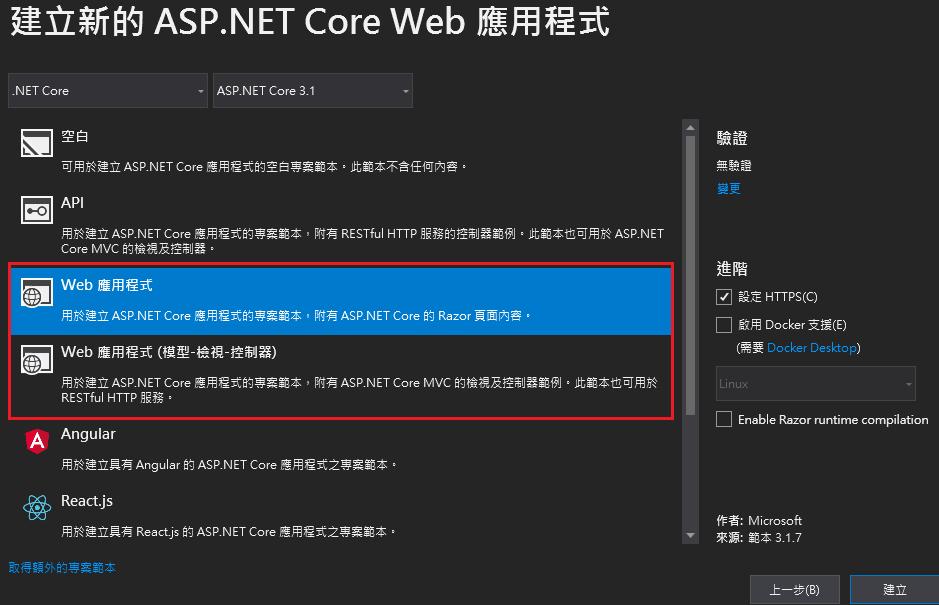Click 取得額外的專案範本 link

62,567
